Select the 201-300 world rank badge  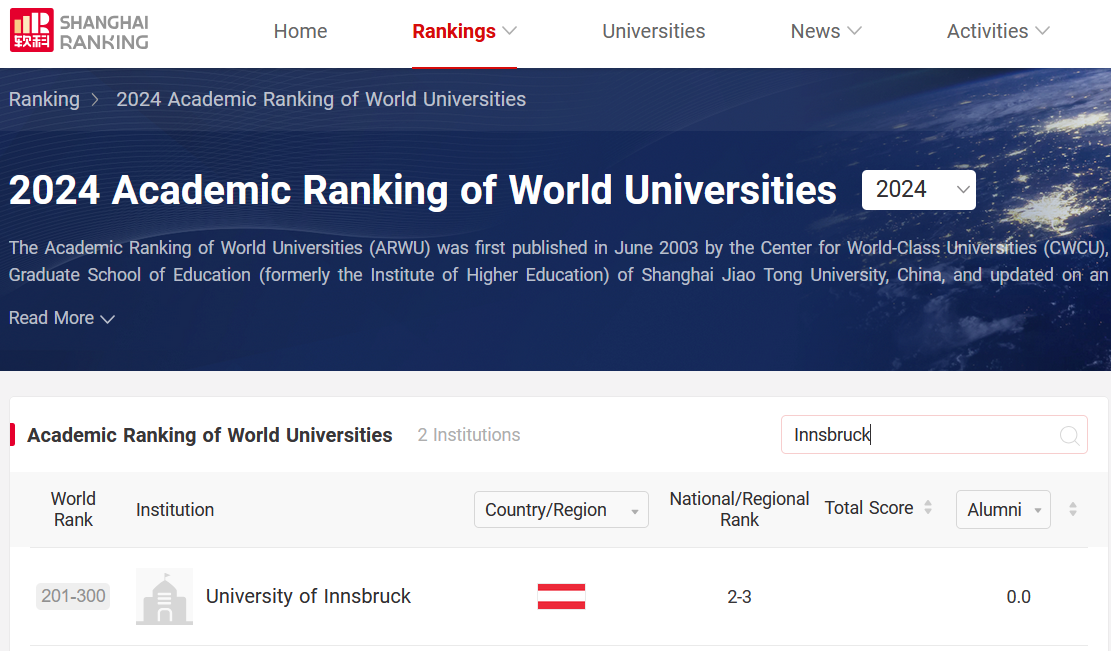click(x=73, y=596)
